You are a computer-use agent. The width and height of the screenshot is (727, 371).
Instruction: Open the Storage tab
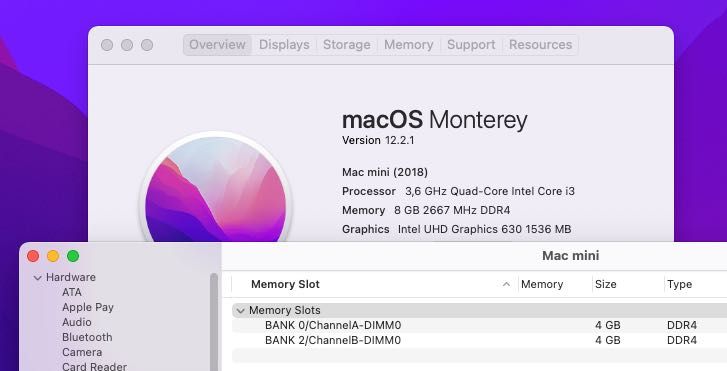click(347, 45)
